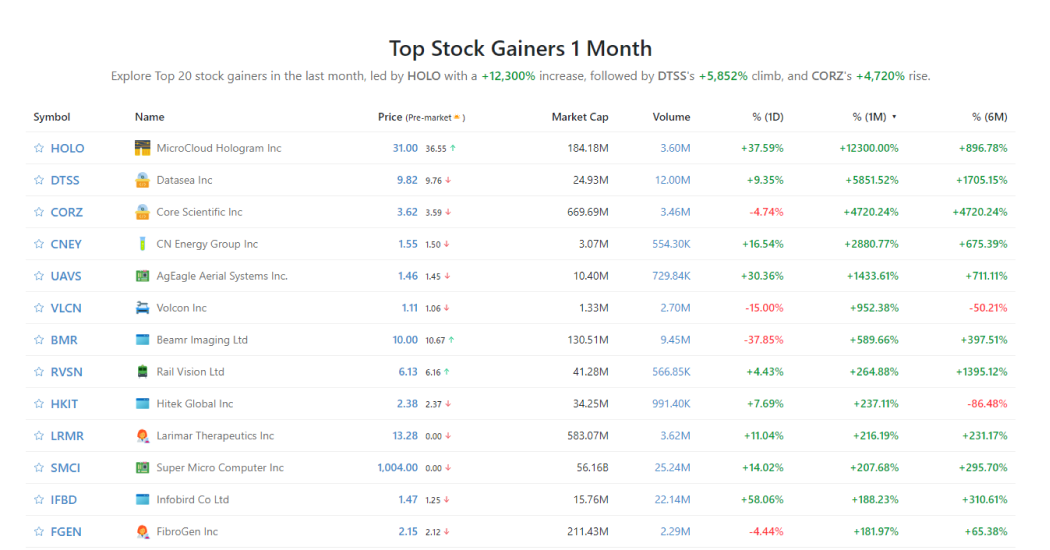Click SMCI price 1,004.00
This screenshot has width=1050, height=550.
click(397, 468)
